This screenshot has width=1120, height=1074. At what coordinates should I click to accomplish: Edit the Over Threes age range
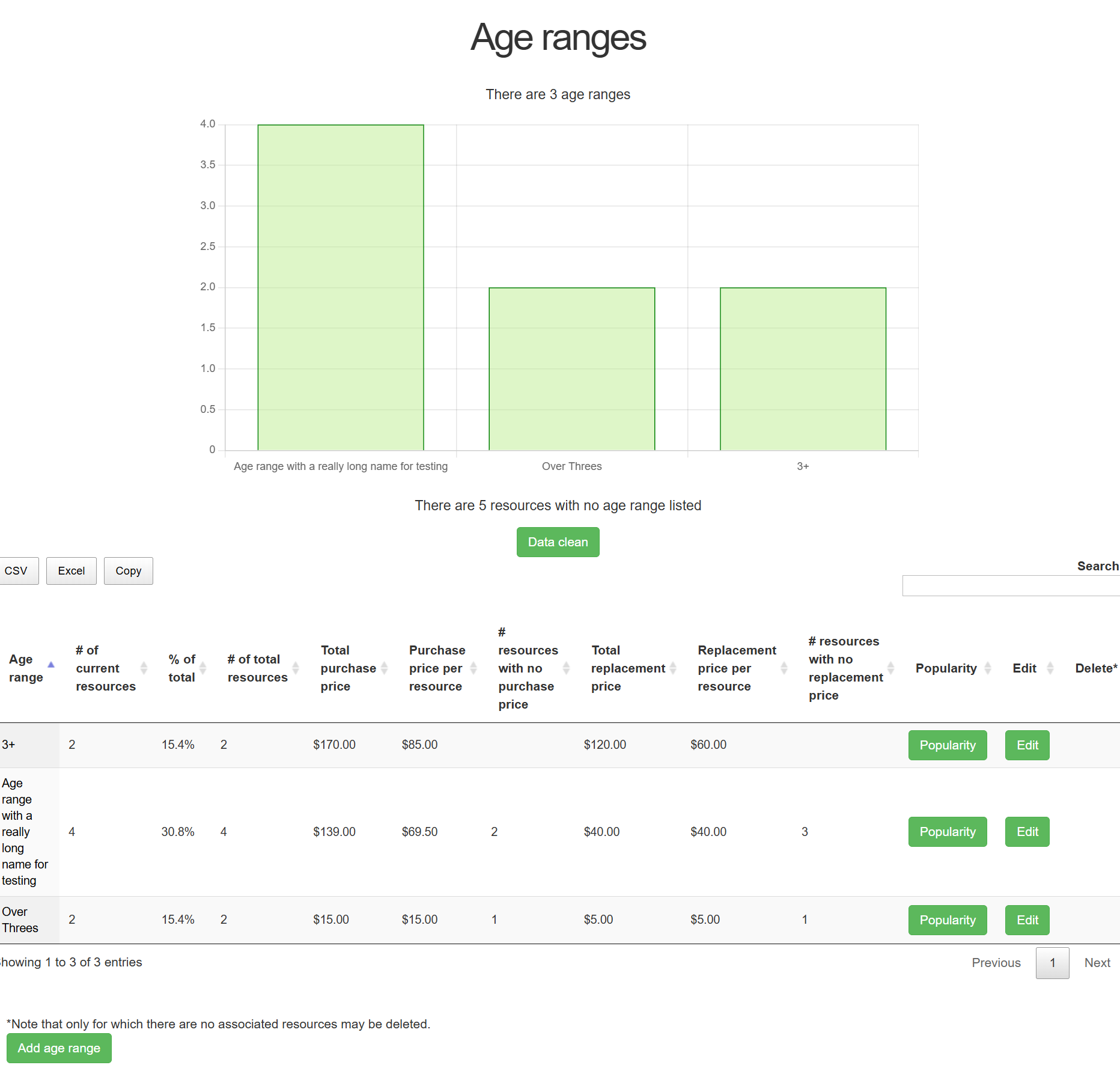(x=1027, y=920)
